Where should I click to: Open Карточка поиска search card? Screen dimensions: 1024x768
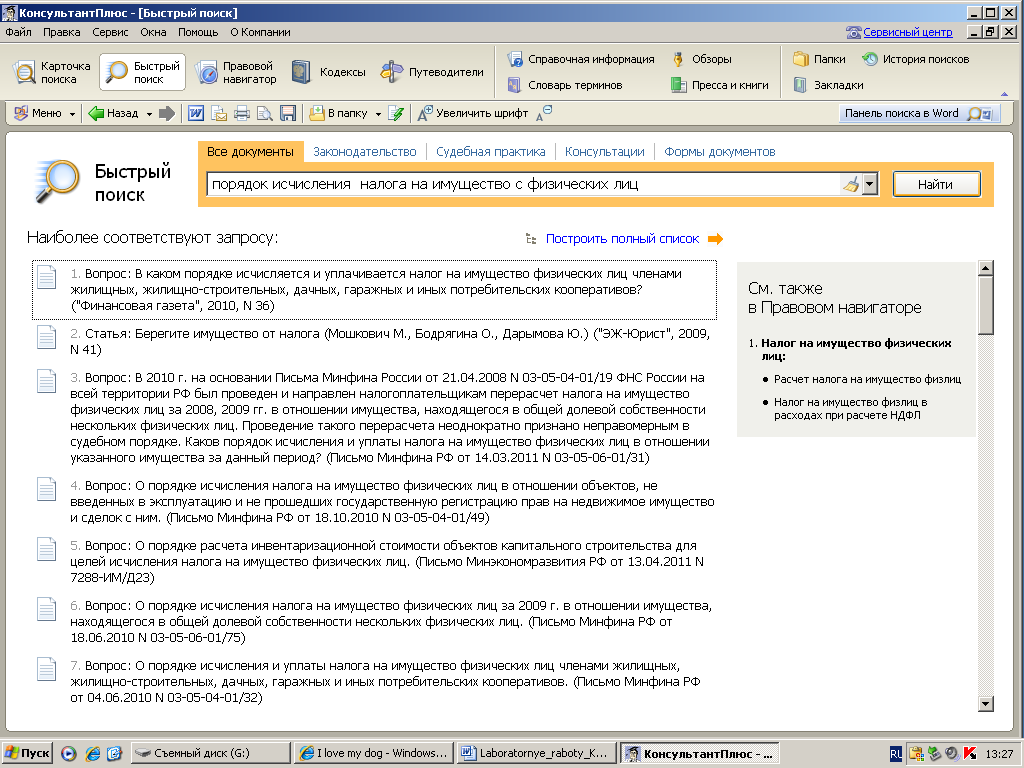click(x=51, y=72)
